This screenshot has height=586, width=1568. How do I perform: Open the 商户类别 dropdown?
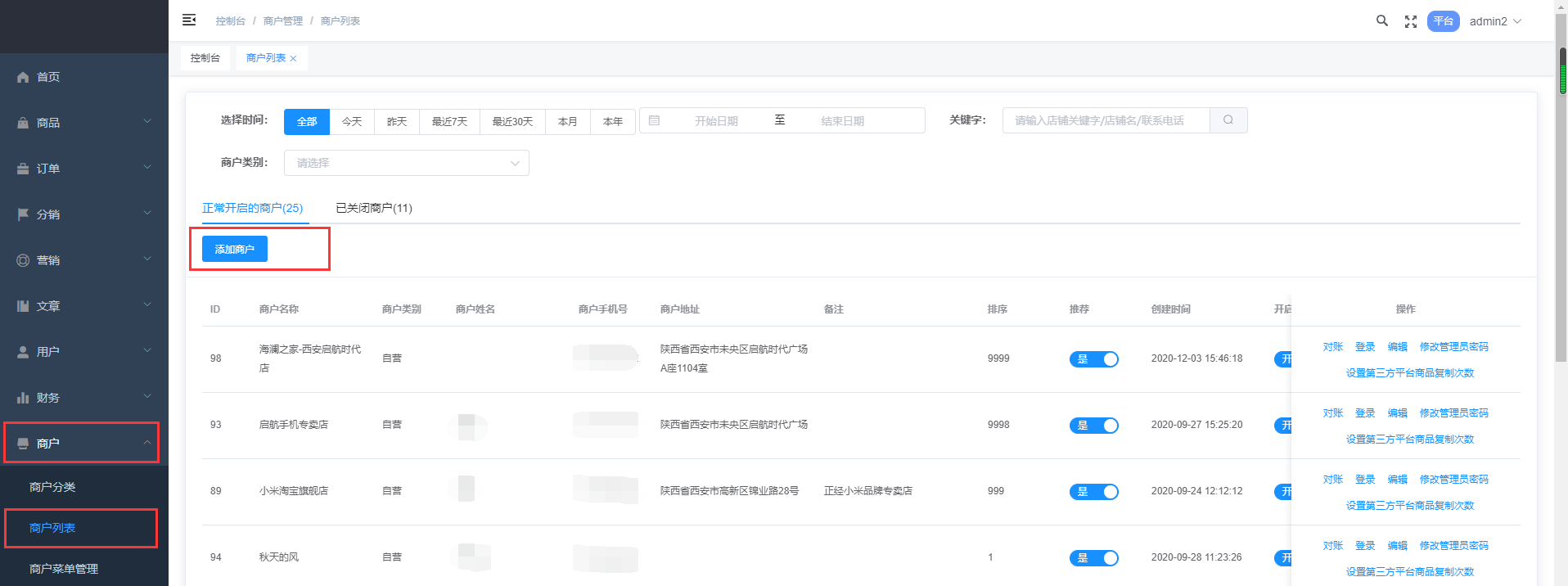click(x=406, y=163)
